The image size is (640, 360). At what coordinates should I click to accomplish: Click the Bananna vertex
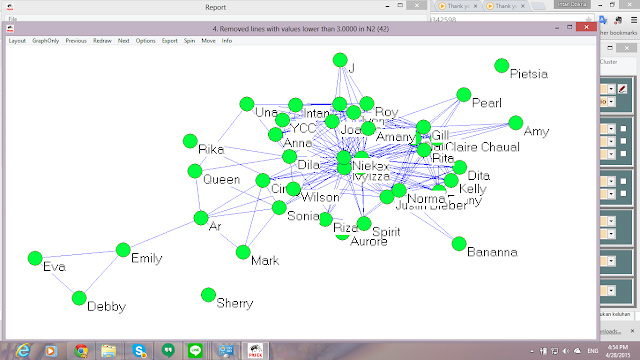pyautogui.click(x=459, y=244)
